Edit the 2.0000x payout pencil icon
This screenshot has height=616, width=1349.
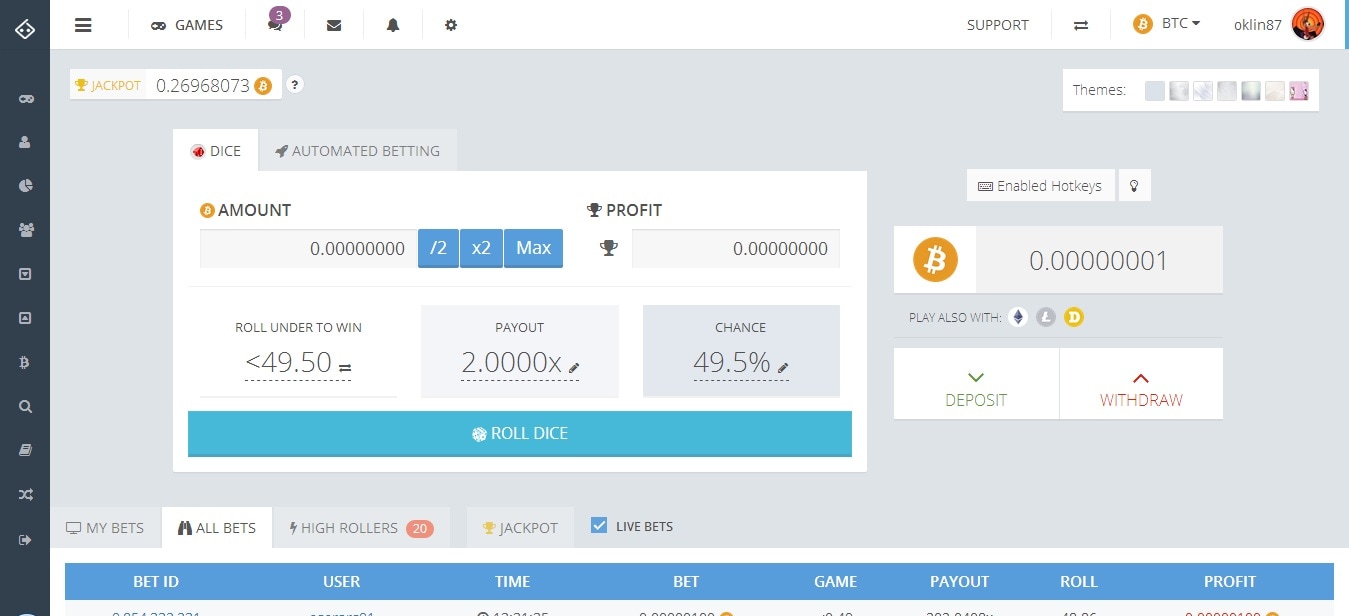tap(574, 368)
